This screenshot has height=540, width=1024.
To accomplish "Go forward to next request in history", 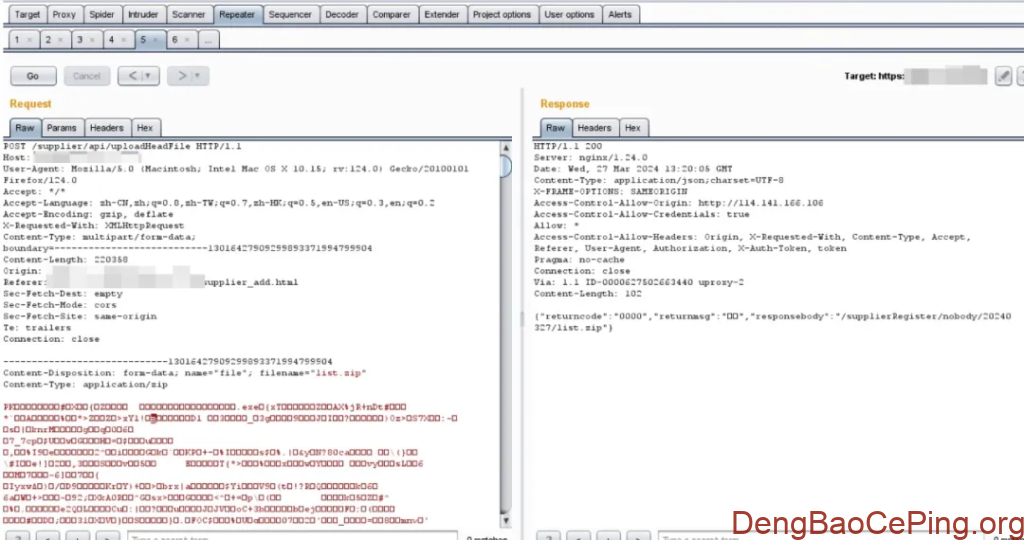I will 180,76.
